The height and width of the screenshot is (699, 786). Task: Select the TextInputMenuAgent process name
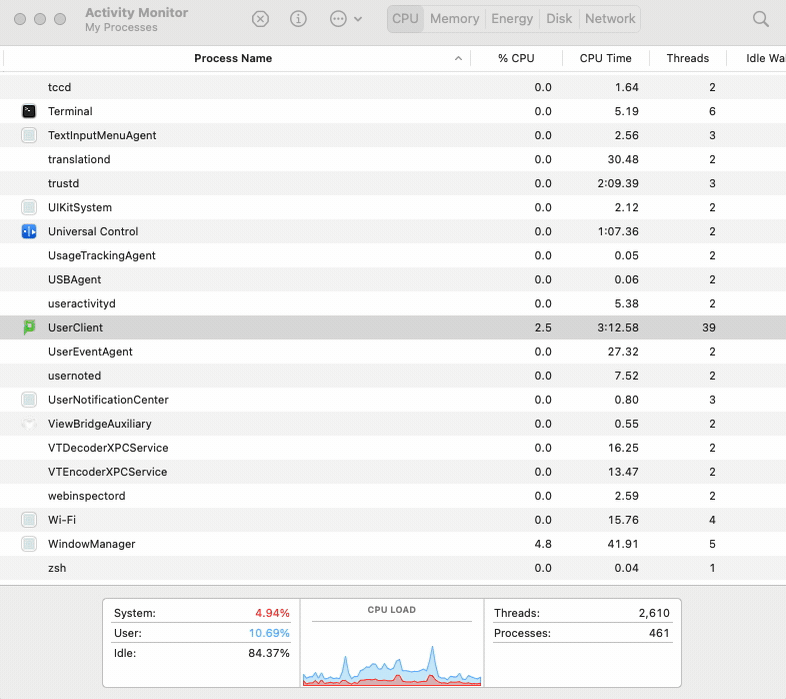click(102, 135)
